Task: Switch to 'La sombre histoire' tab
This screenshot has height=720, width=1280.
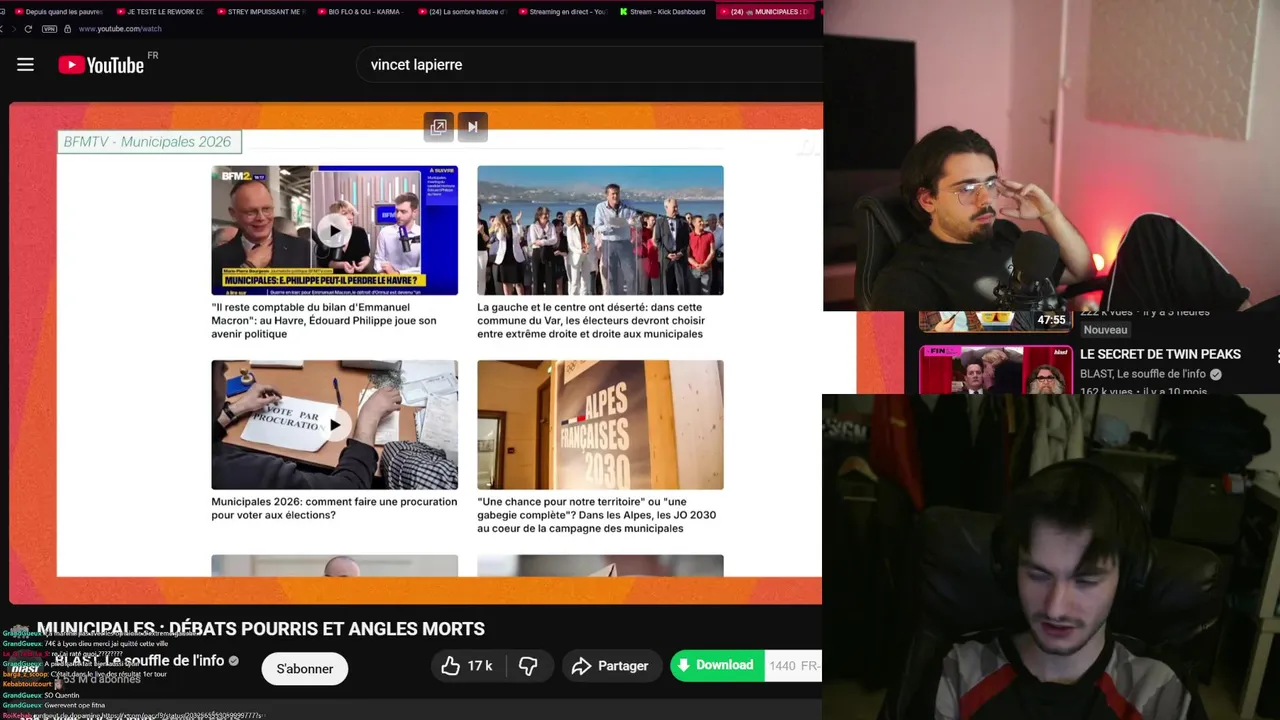Action: pyautogui.click(x=462, y=12)
